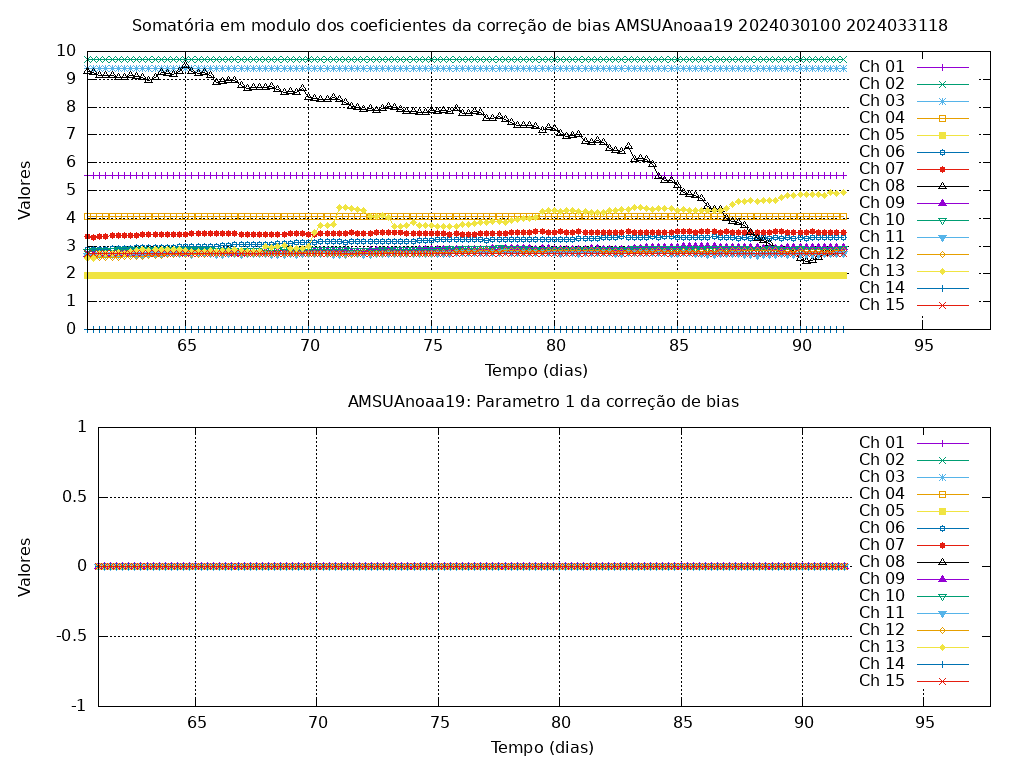Select 'Ch 05' label in Somatória chart legend

pos(882,135)
